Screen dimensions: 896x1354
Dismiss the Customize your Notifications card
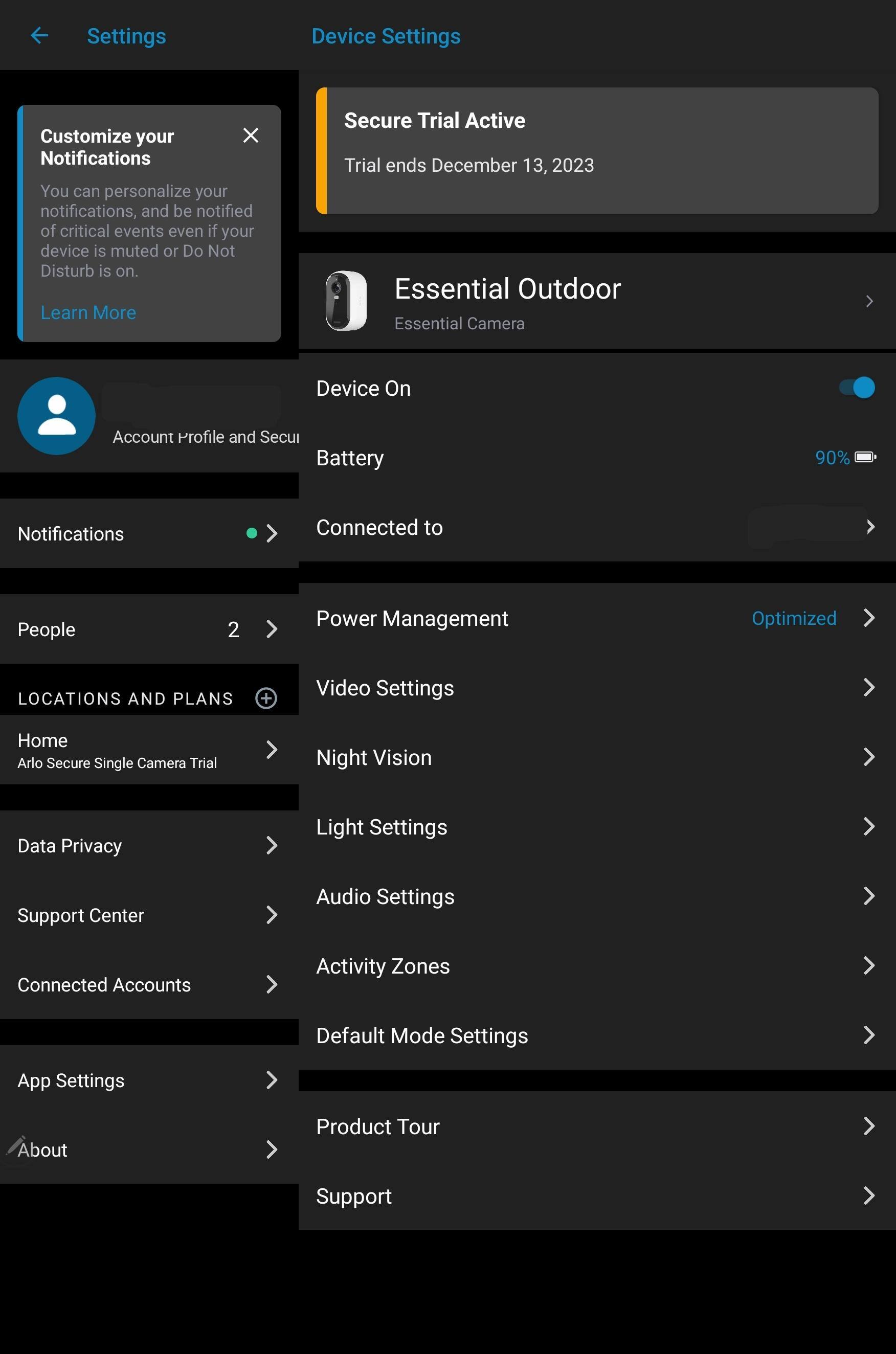tap(250, 136)
